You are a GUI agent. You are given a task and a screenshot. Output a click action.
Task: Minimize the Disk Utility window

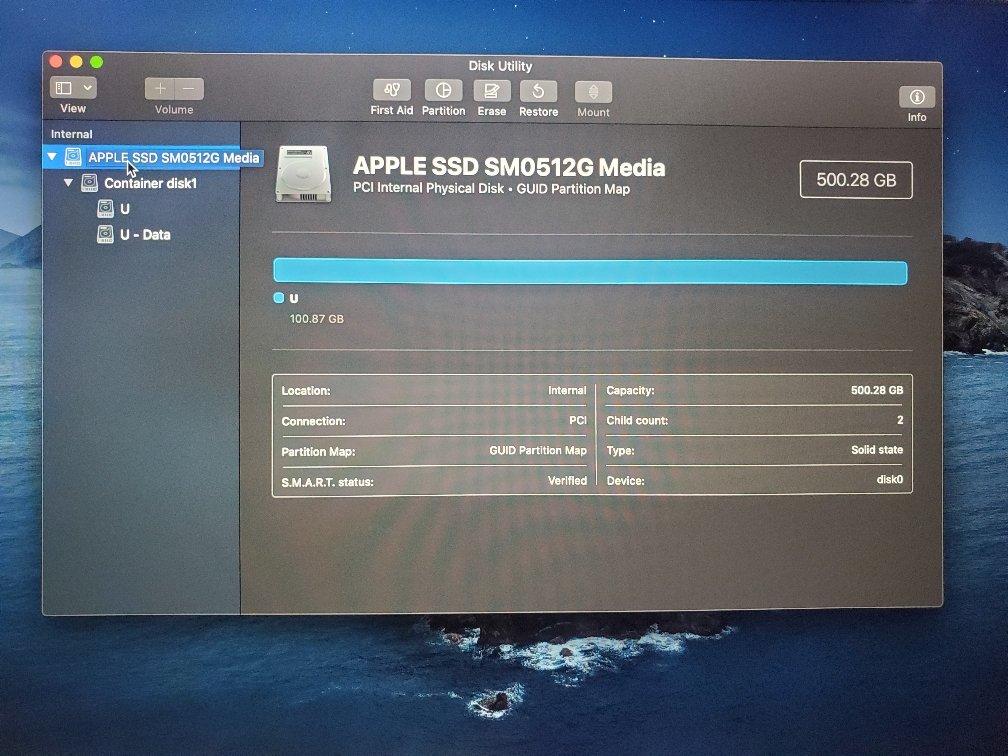[76, 61]
